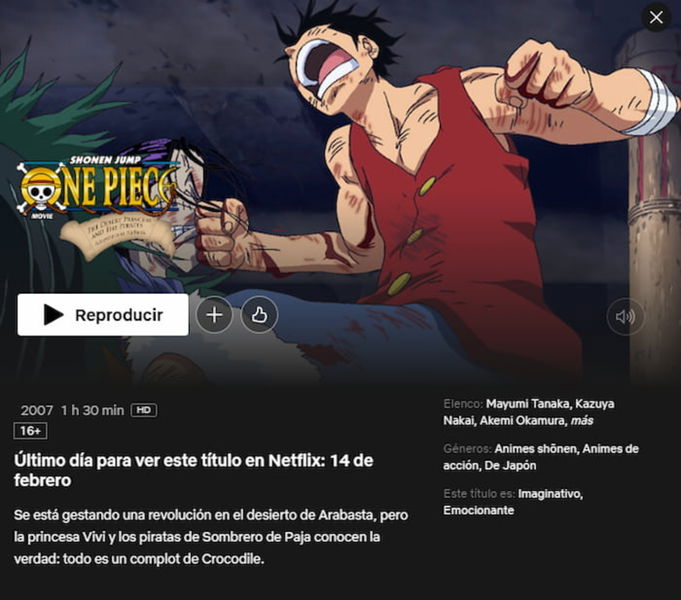This screenshot has width=681, height=600.
Task: Browse the De Japón genre
Action: coord(510,466)
